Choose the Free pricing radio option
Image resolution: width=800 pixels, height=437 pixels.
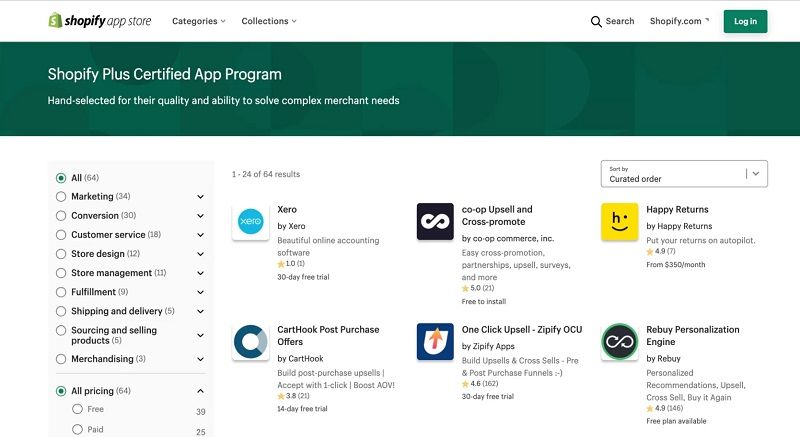[78, 409]
